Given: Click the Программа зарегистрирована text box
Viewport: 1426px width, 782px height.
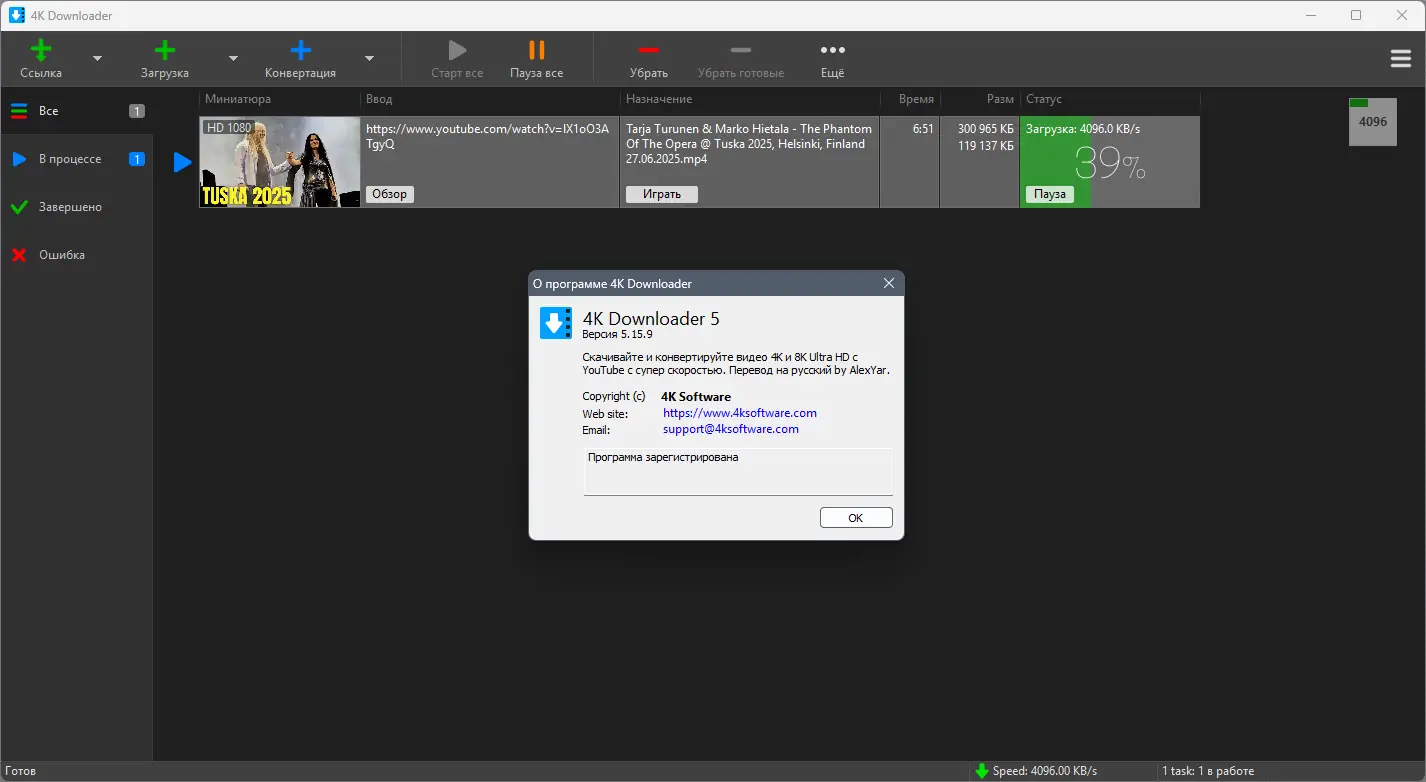Looking at the screenshot, I should coord(738,471).
